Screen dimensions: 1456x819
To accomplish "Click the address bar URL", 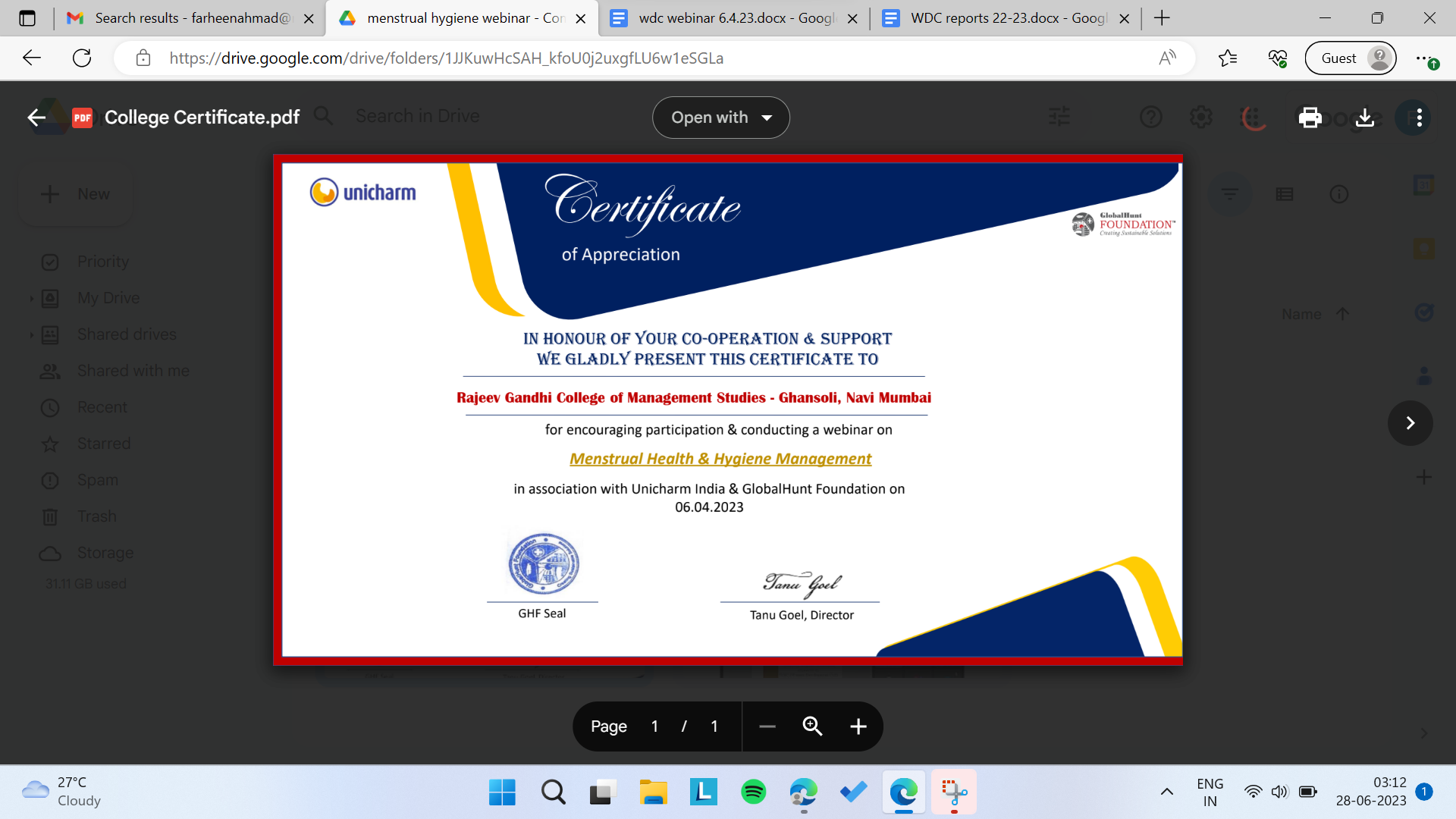I will 447,58.
